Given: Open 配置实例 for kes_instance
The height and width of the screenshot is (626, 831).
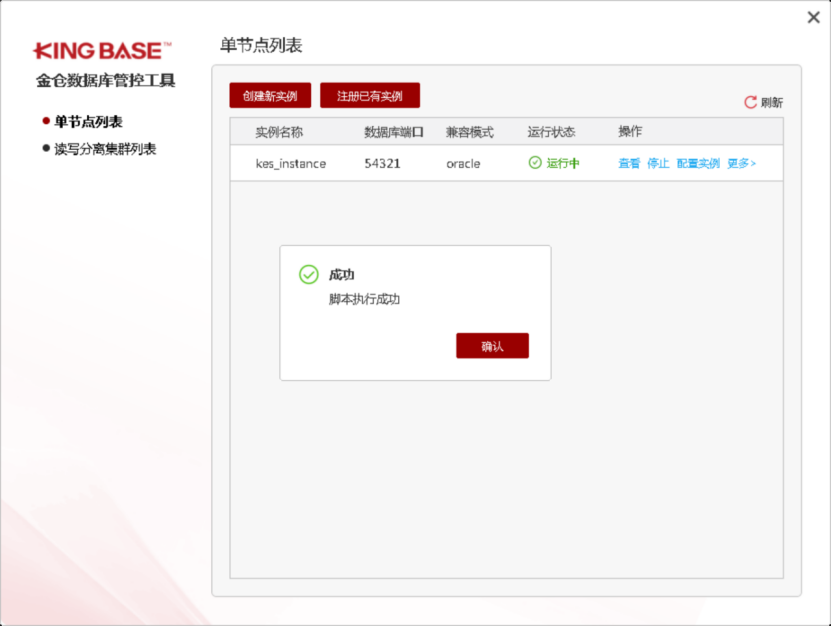Looking at the screenshot, I should 698,163.
